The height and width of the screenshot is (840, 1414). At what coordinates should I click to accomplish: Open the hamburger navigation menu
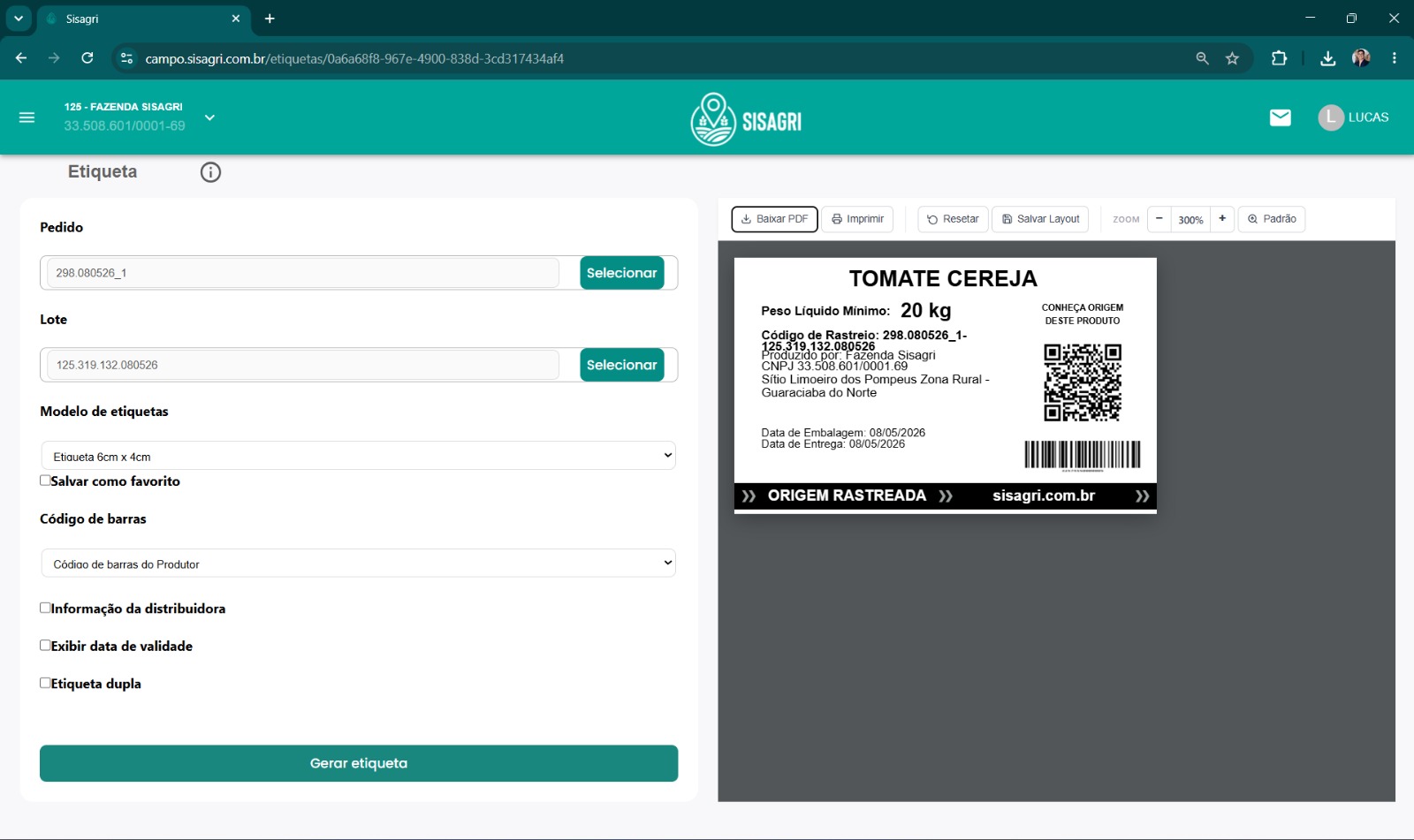tap(27, 117)
